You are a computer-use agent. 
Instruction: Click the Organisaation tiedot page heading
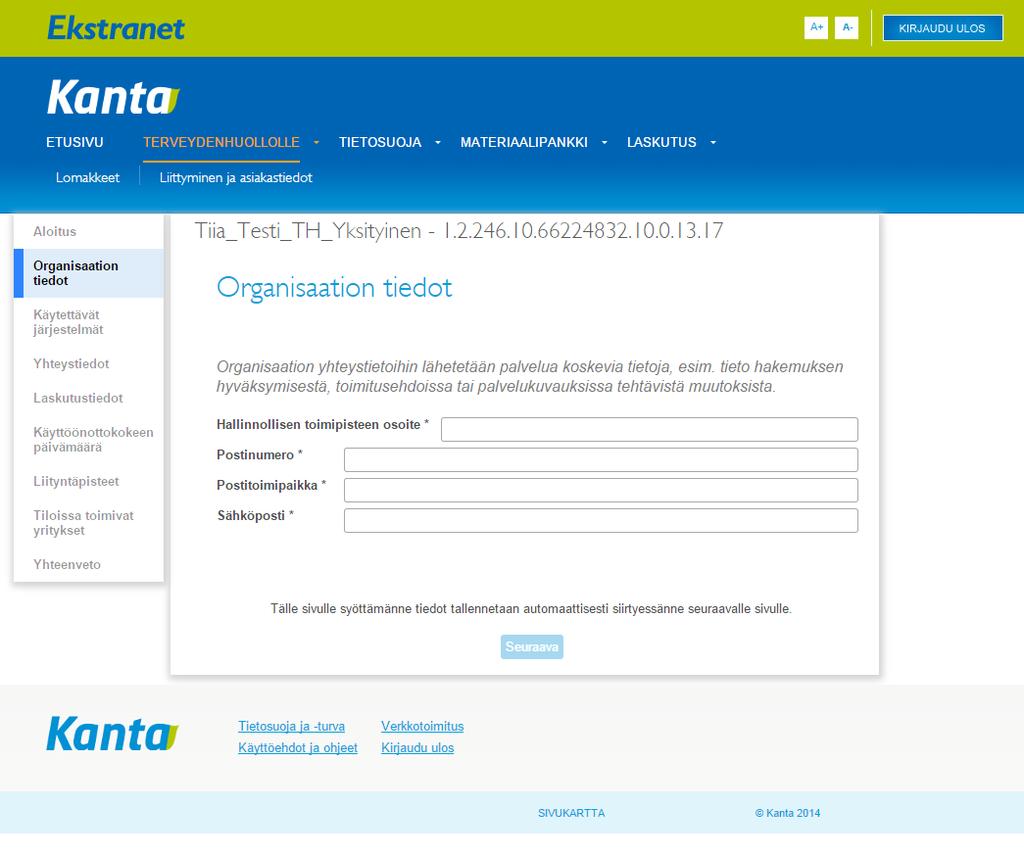tap(334, 288)
